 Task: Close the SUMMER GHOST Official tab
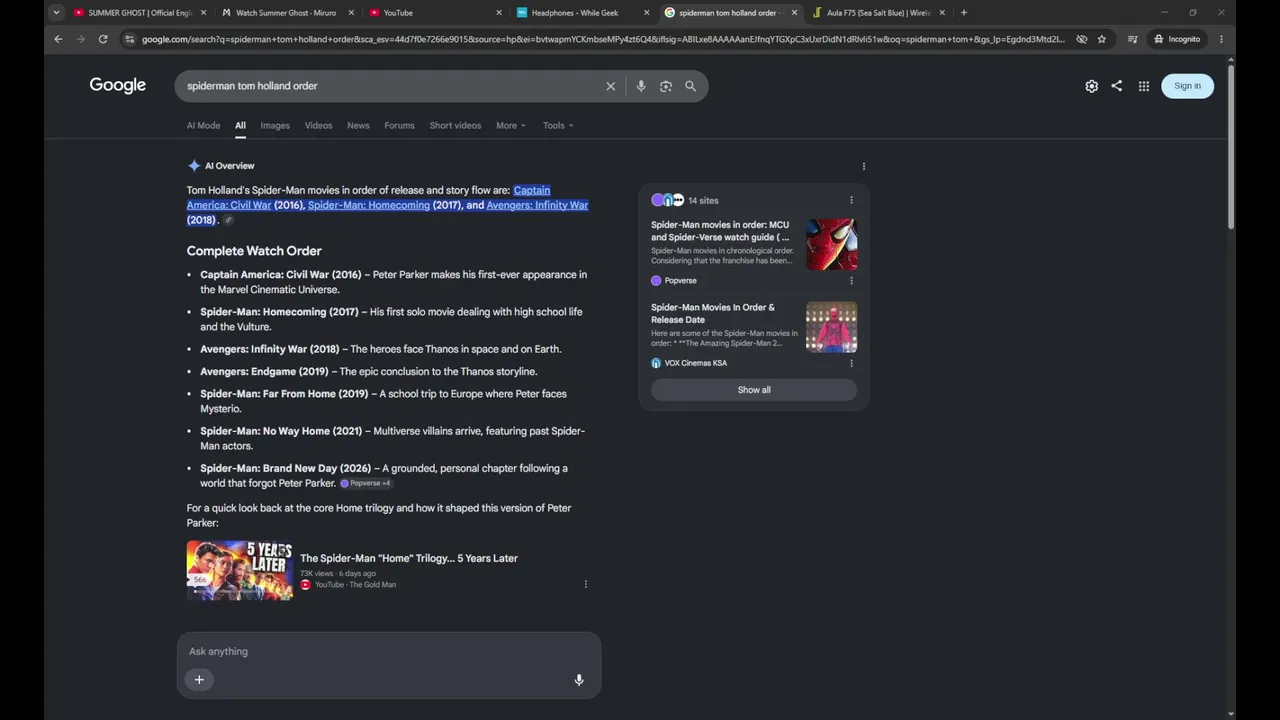coord(204,13)
